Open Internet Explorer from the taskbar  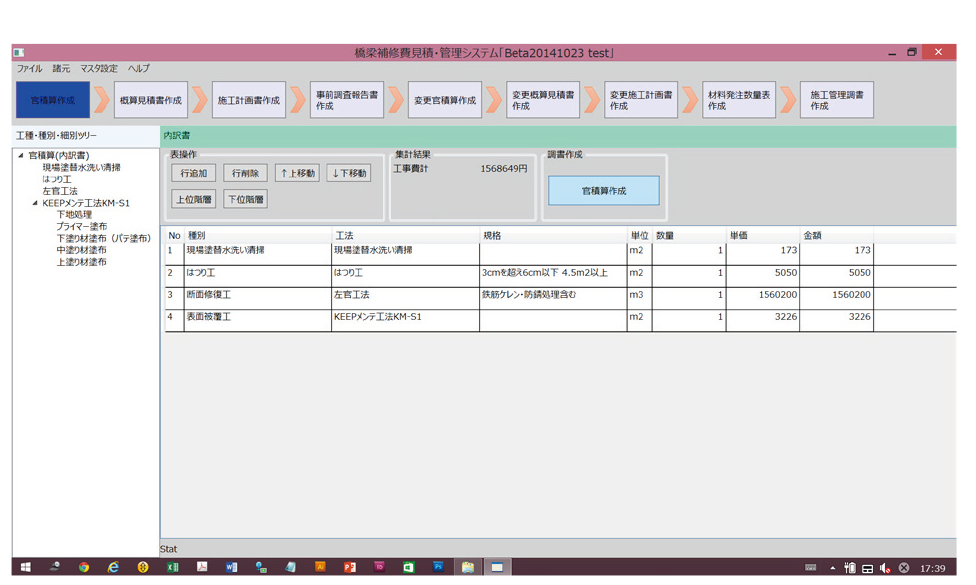point(113,567)
